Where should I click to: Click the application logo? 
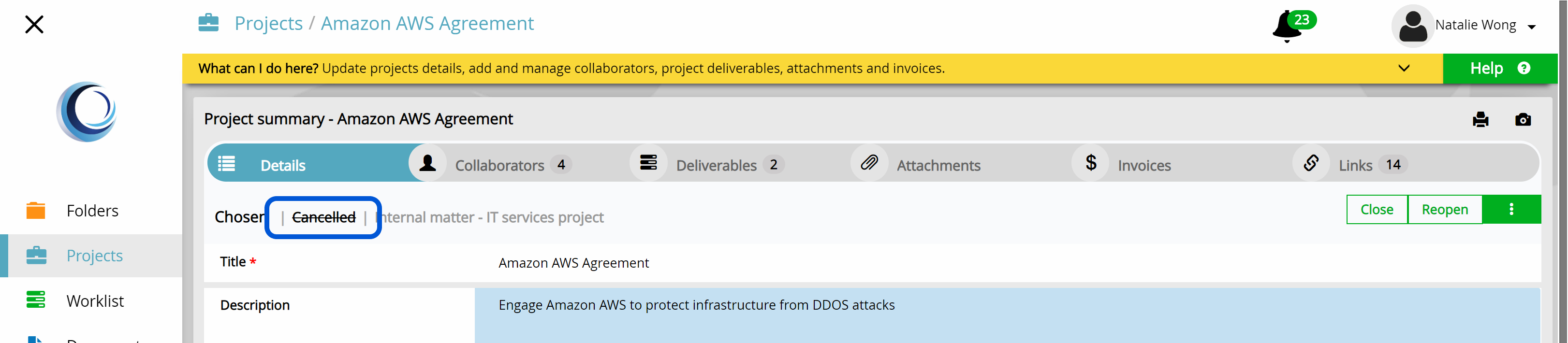point(87,112)
